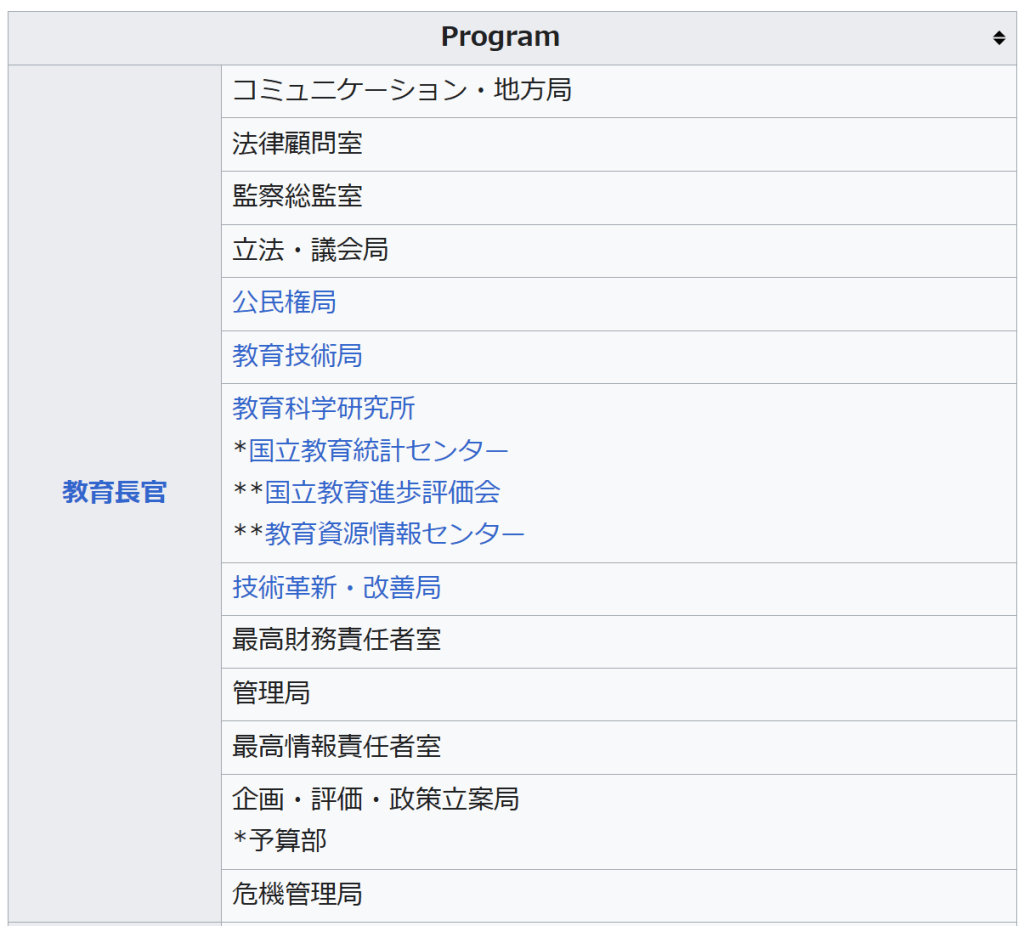Open the 国立教育進歩評価会 link

tap(382, 492)
